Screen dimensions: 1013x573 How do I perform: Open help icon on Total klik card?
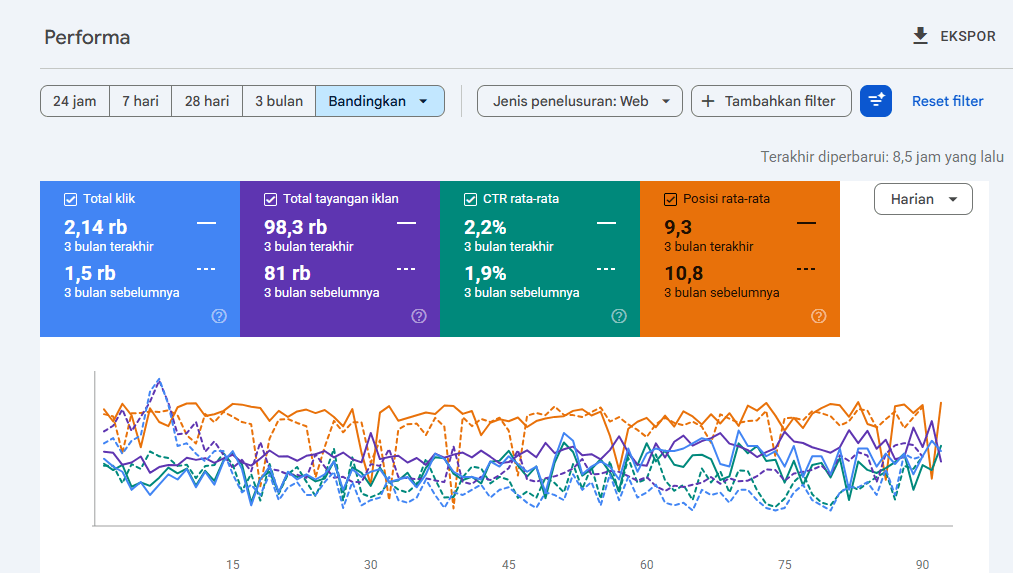219,316
